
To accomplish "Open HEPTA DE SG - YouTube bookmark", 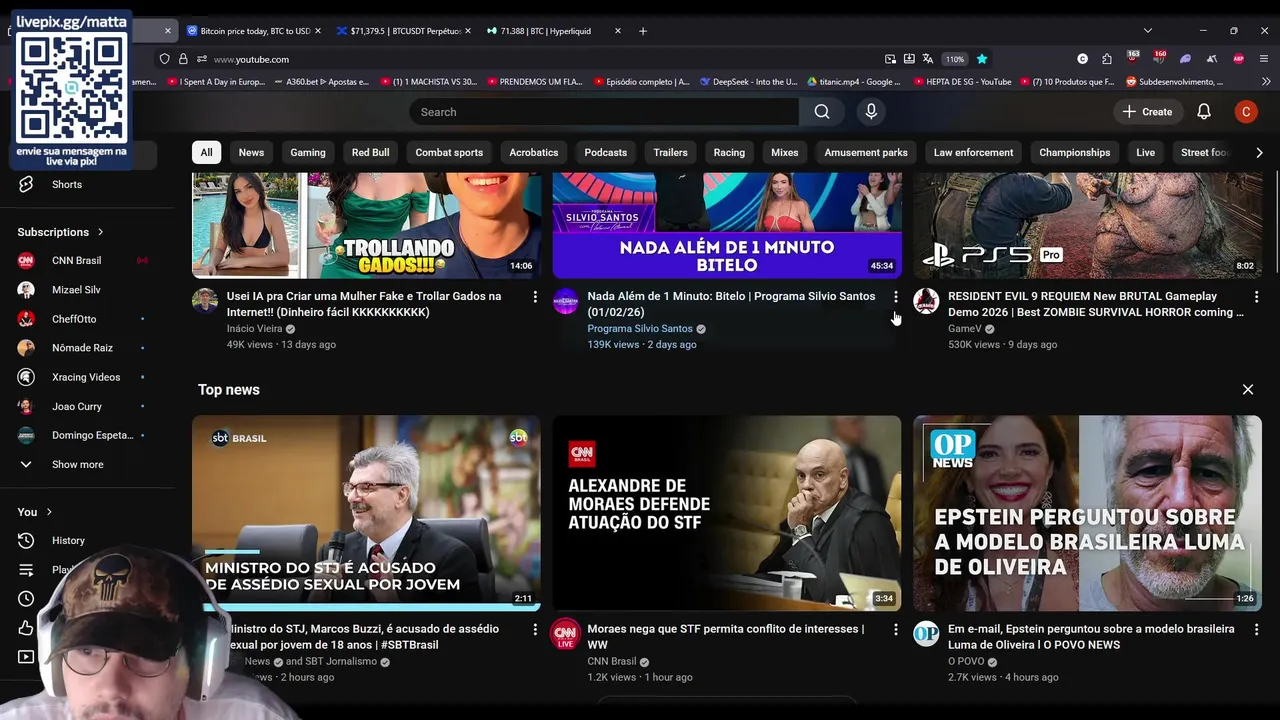I will coord(962,82).
